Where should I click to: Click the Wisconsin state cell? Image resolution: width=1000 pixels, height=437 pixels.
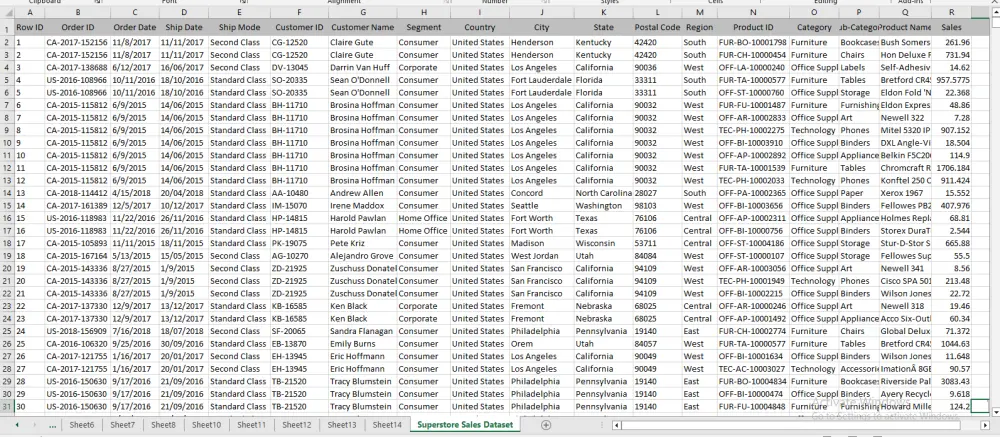pyautogui.click(x=603, y=244)
